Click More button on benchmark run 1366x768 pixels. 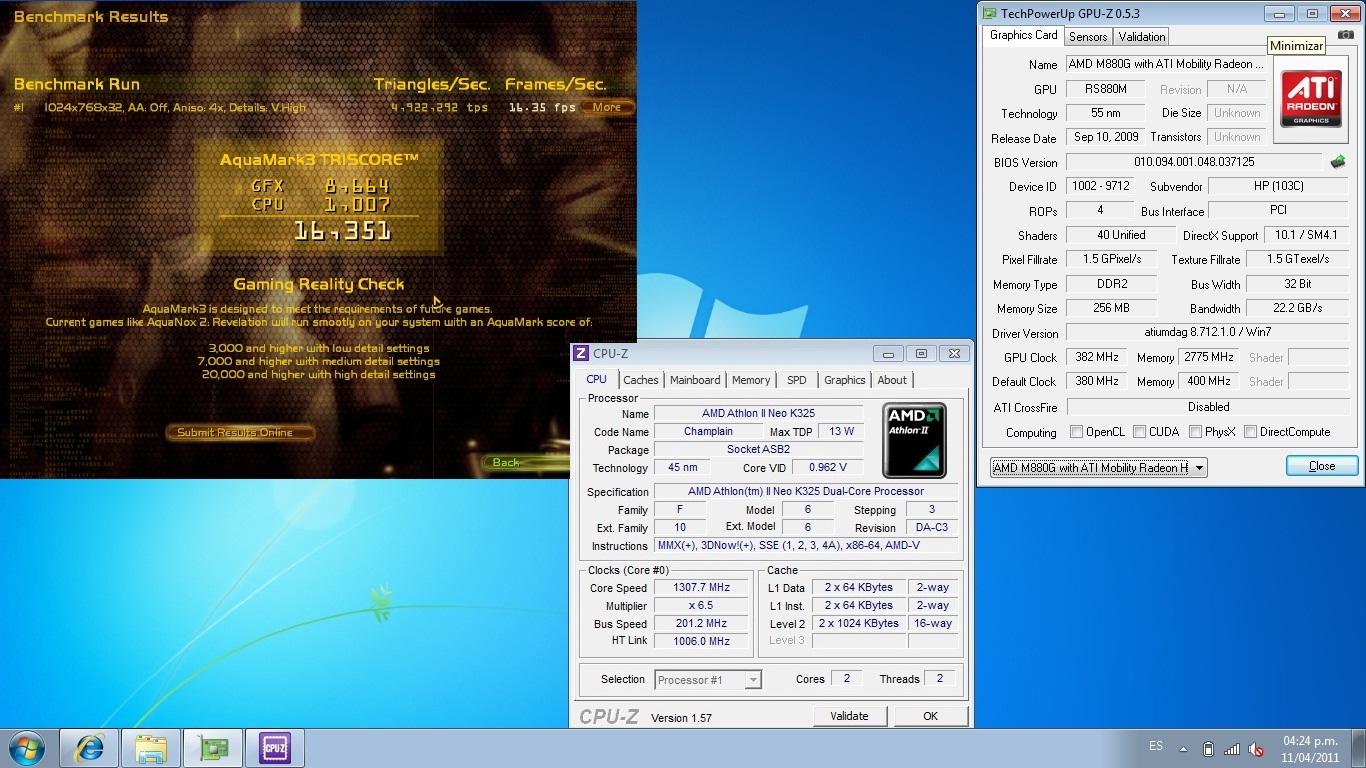coord(607,107)
